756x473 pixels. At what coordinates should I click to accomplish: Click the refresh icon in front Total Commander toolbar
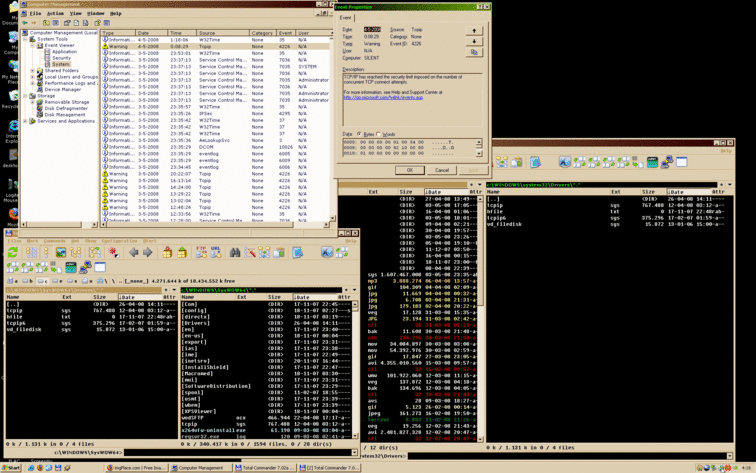[13, 252]
